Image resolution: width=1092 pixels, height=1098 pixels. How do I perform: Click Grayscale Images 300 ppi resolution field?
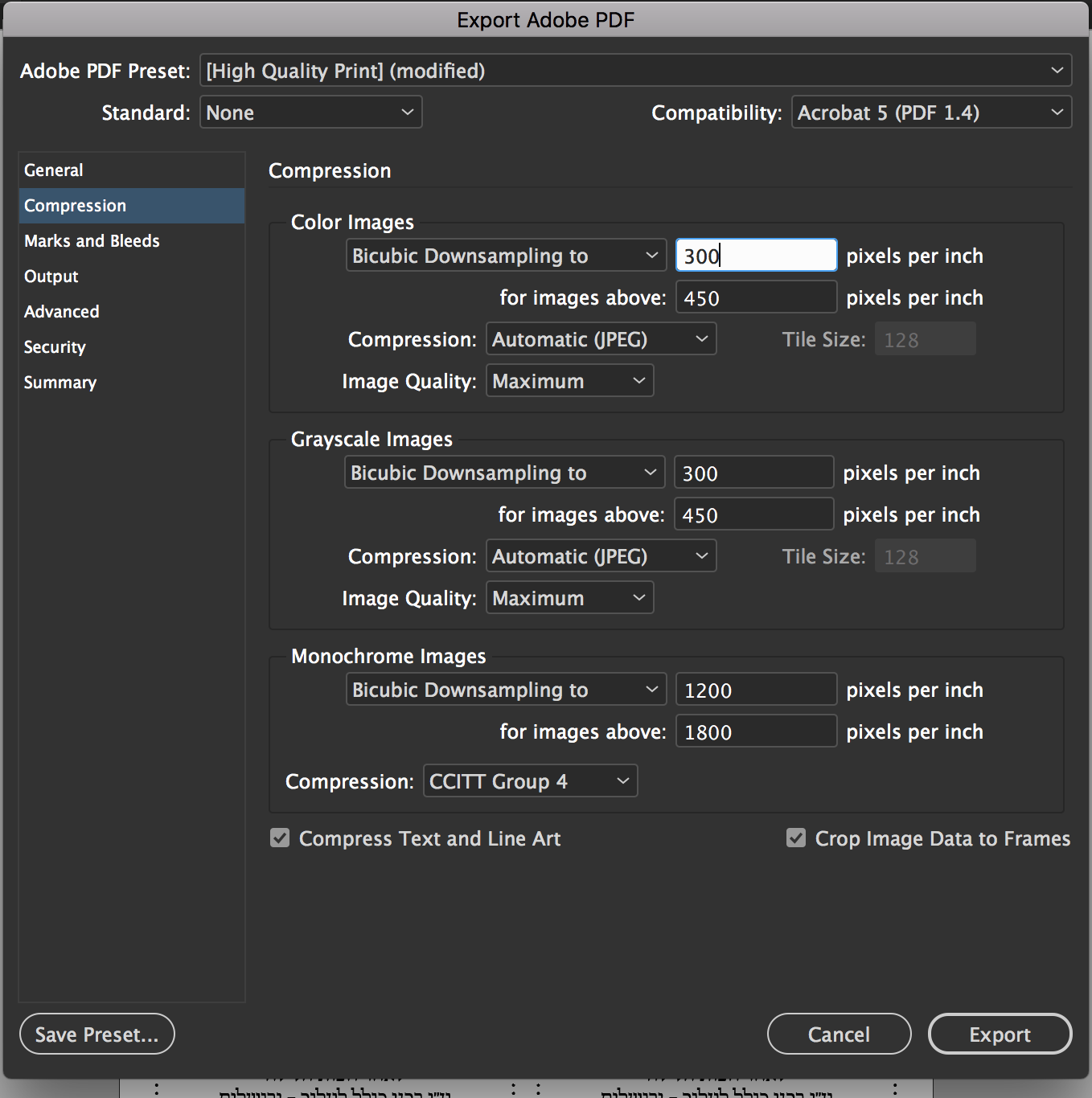point(753,473)
